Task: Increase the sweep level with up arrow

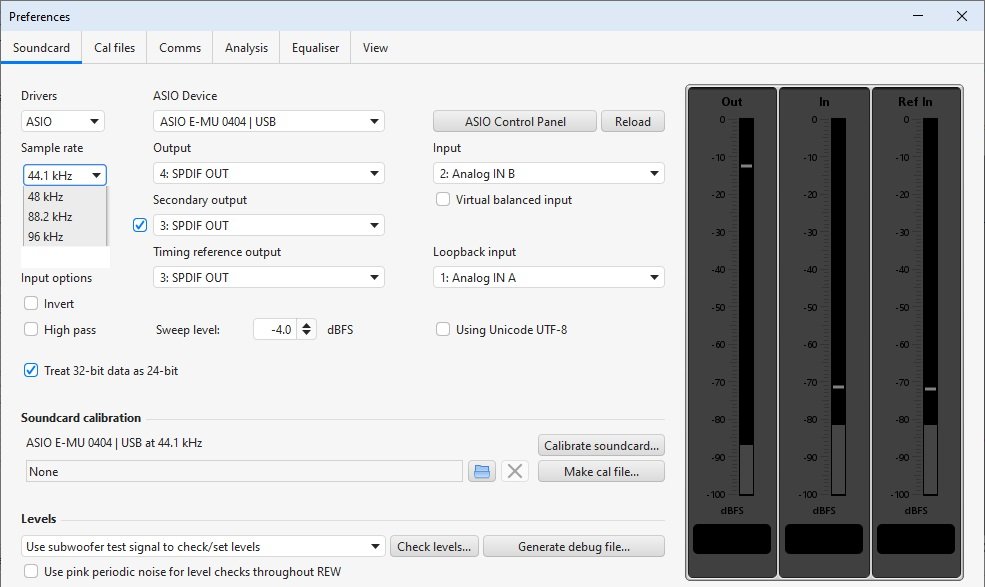Action: [x=307, y=325]
